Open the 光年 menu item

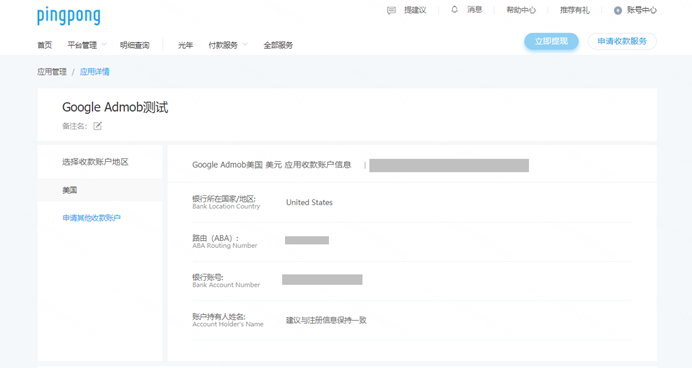pyautogui.click(x=185, y=45)
